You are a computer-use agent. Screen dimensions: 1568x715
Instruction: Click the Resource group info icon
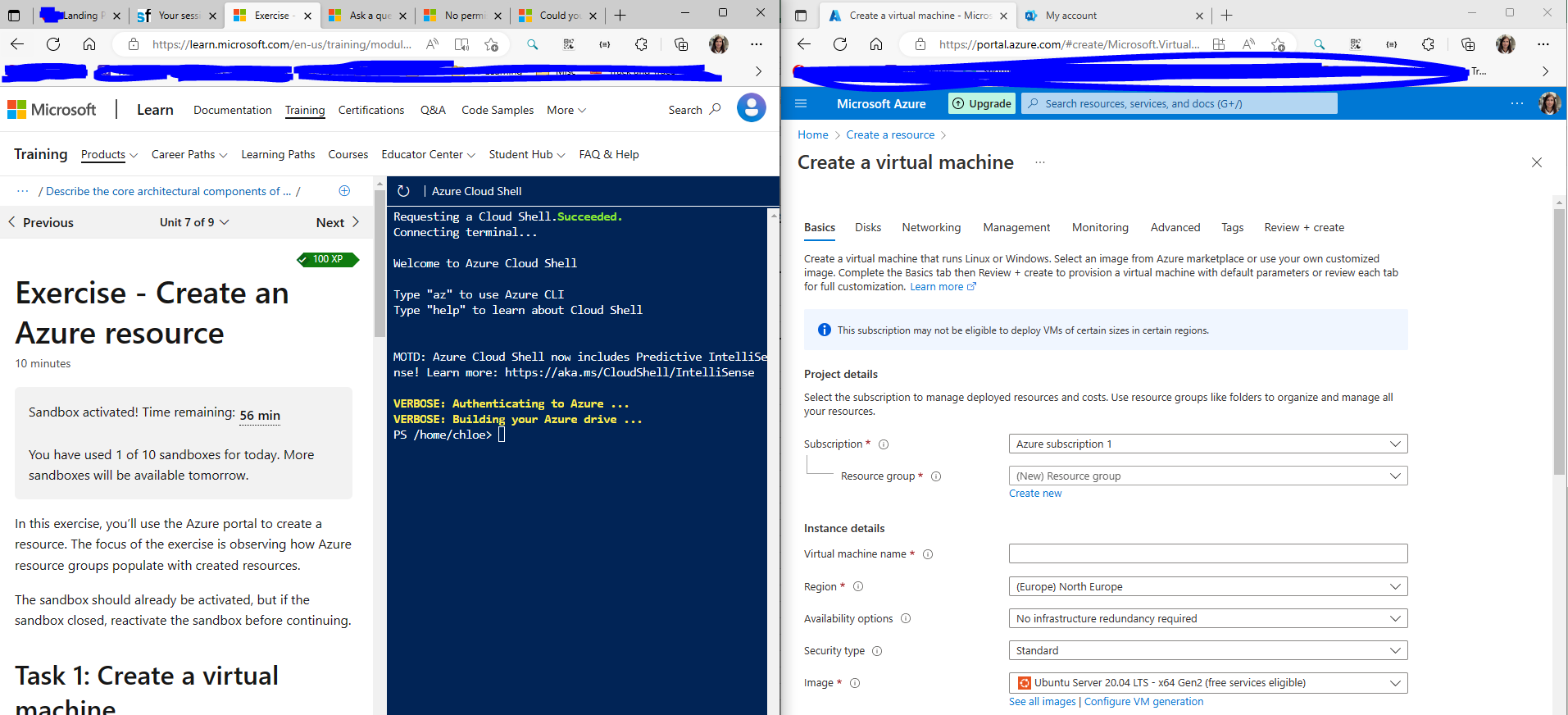tap(936, 476)
